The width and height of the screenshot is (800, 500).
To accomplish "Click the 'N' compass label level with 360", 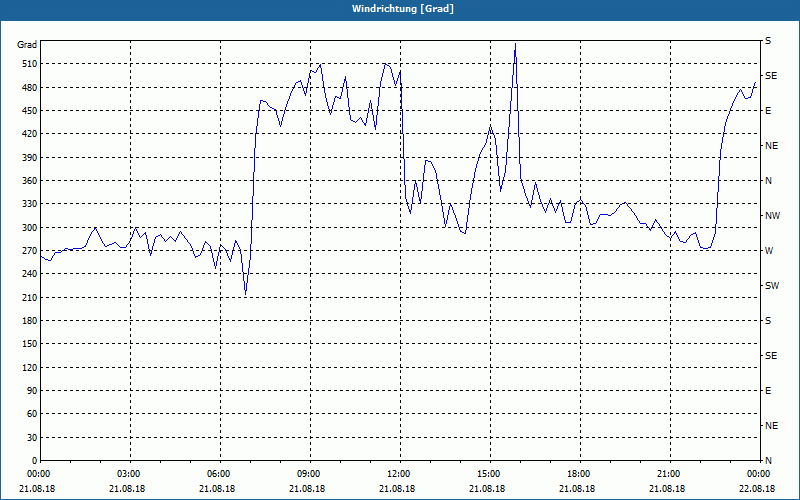I will pos(768,181).
